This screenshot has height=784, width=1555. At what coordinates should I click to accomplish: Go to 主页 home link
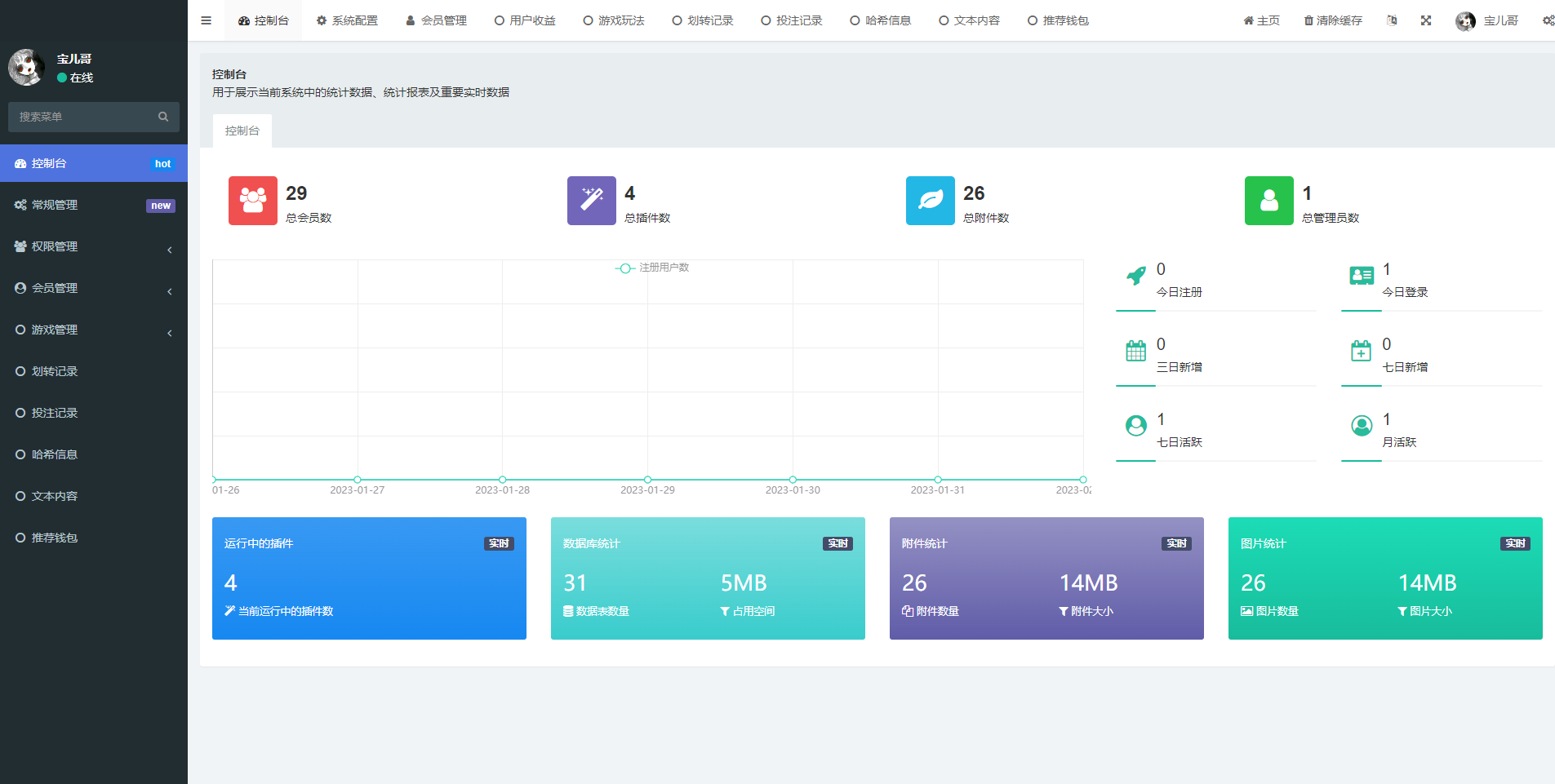click(1261, 20)
